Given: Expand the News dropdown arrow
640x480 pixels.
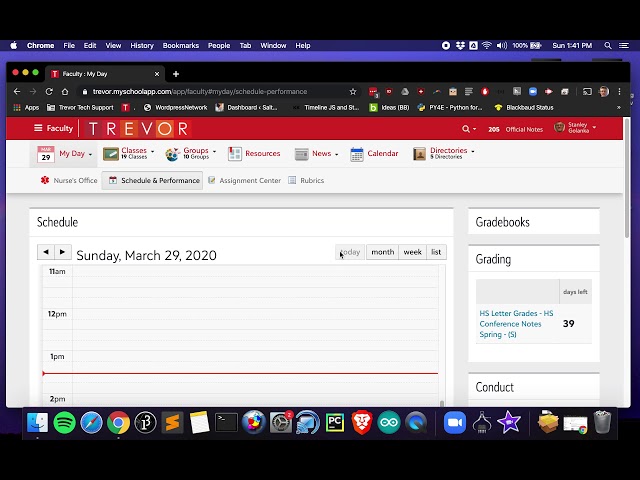Looking at the screenshot, I should 337,154.
